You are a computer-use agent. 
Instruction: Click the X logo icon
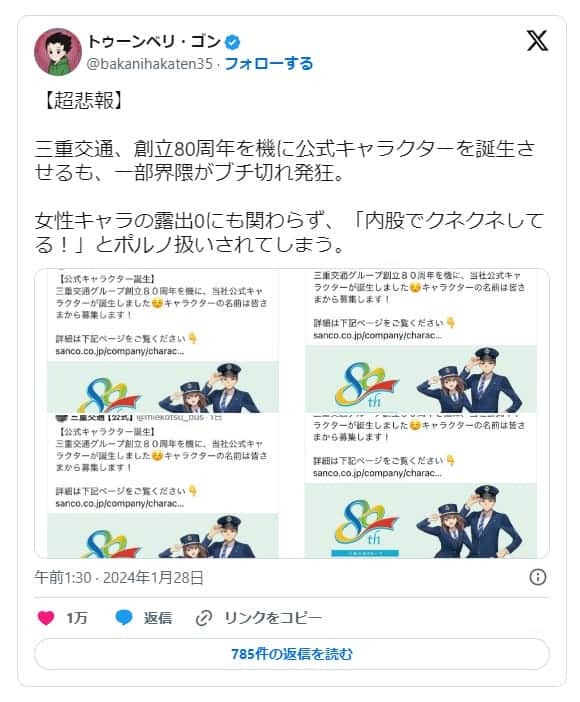537,41
